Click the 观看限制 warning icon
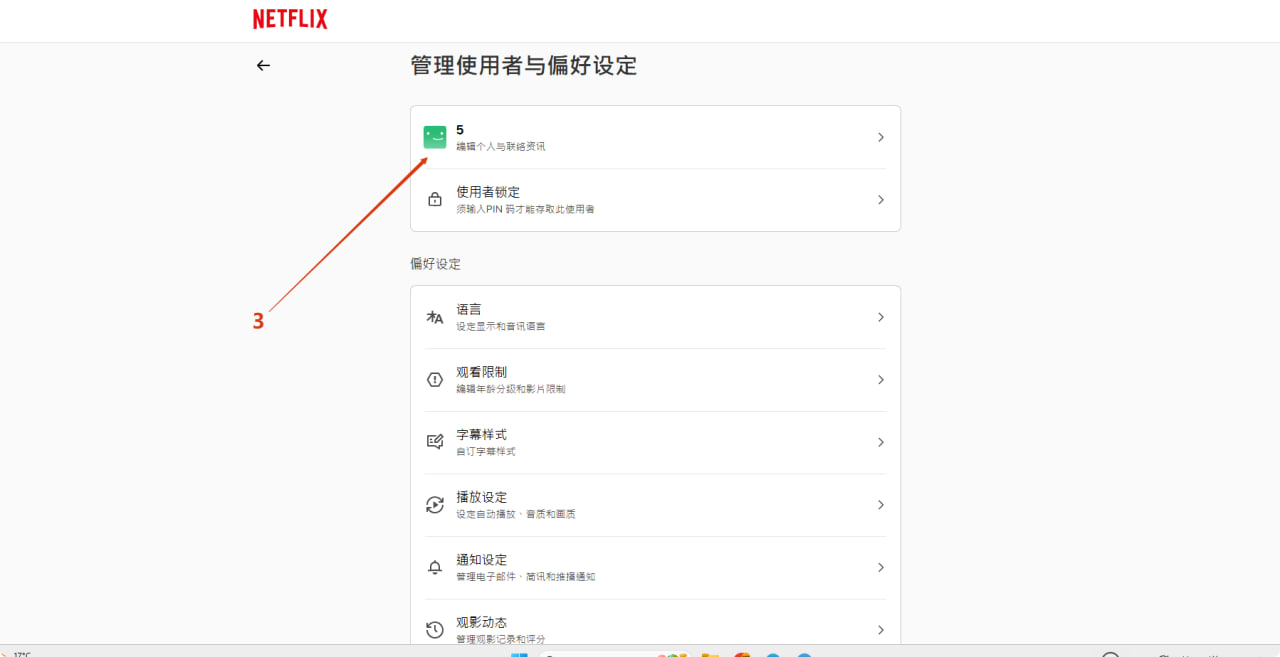Image resolution: width=1280 pixels, height=657 pixels. [x=435, y=380]
